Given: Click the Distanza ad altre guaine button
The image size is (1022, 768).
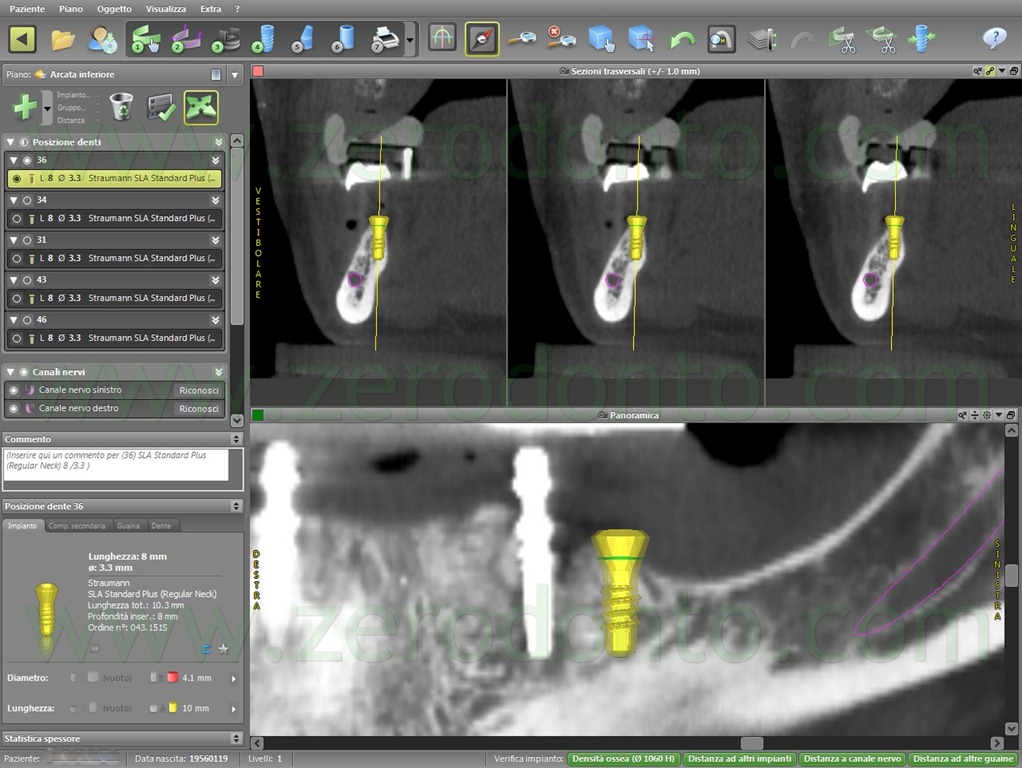Looking at the screenshot, I should pos(963,759).
